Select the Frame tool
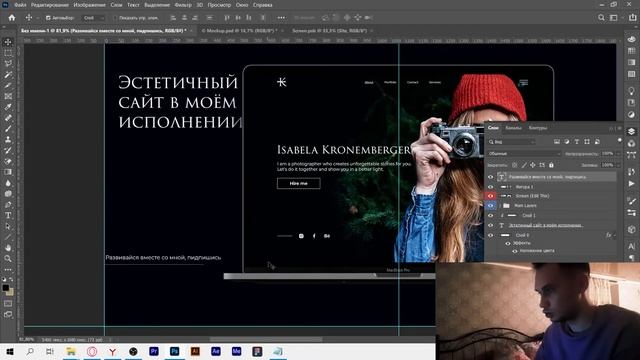Screen dimensions: 640x360 click(8, 96)
